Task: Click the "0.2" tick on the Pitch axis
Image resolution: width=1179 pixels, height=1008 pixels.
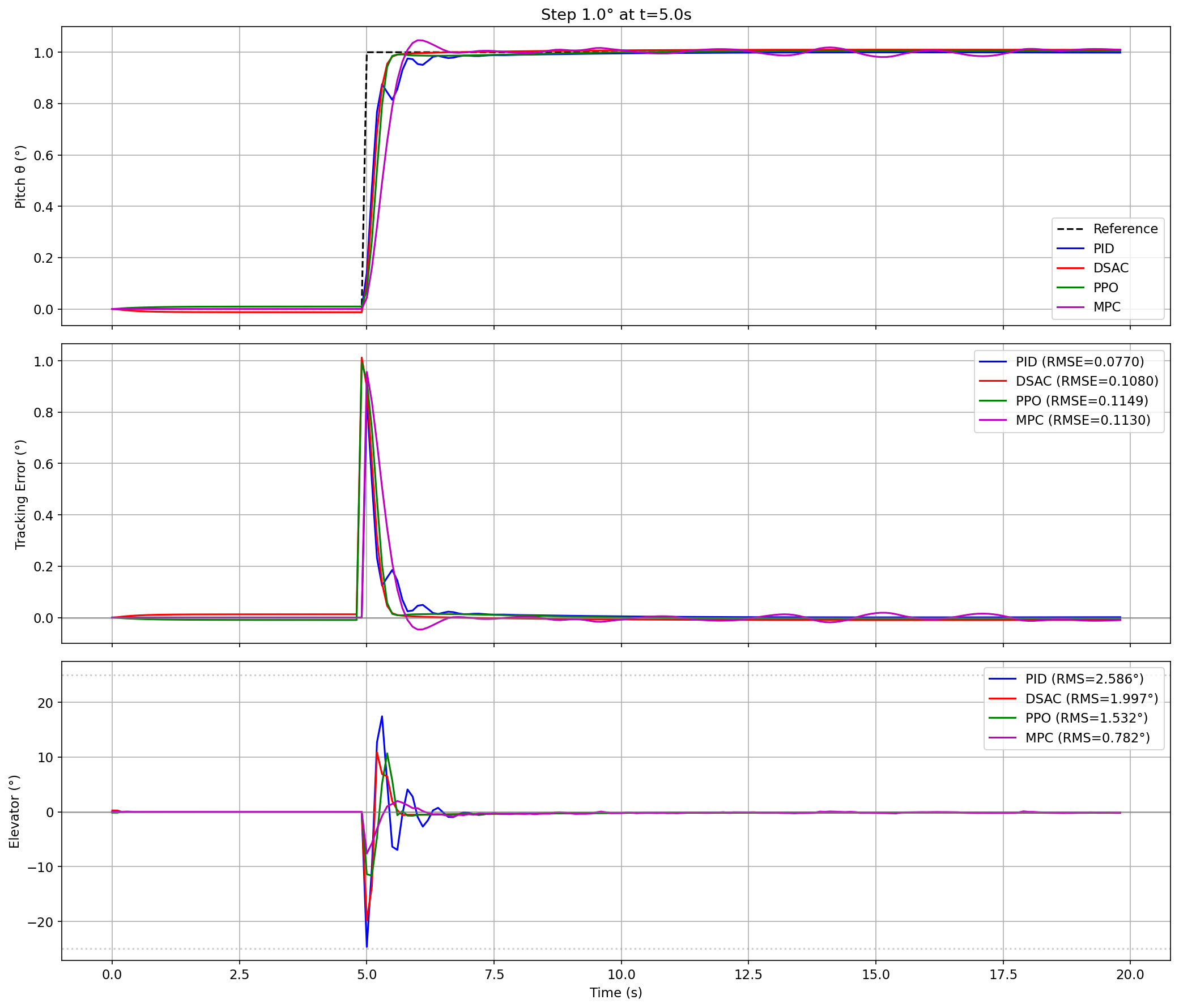Action: [x=44, y=258]
